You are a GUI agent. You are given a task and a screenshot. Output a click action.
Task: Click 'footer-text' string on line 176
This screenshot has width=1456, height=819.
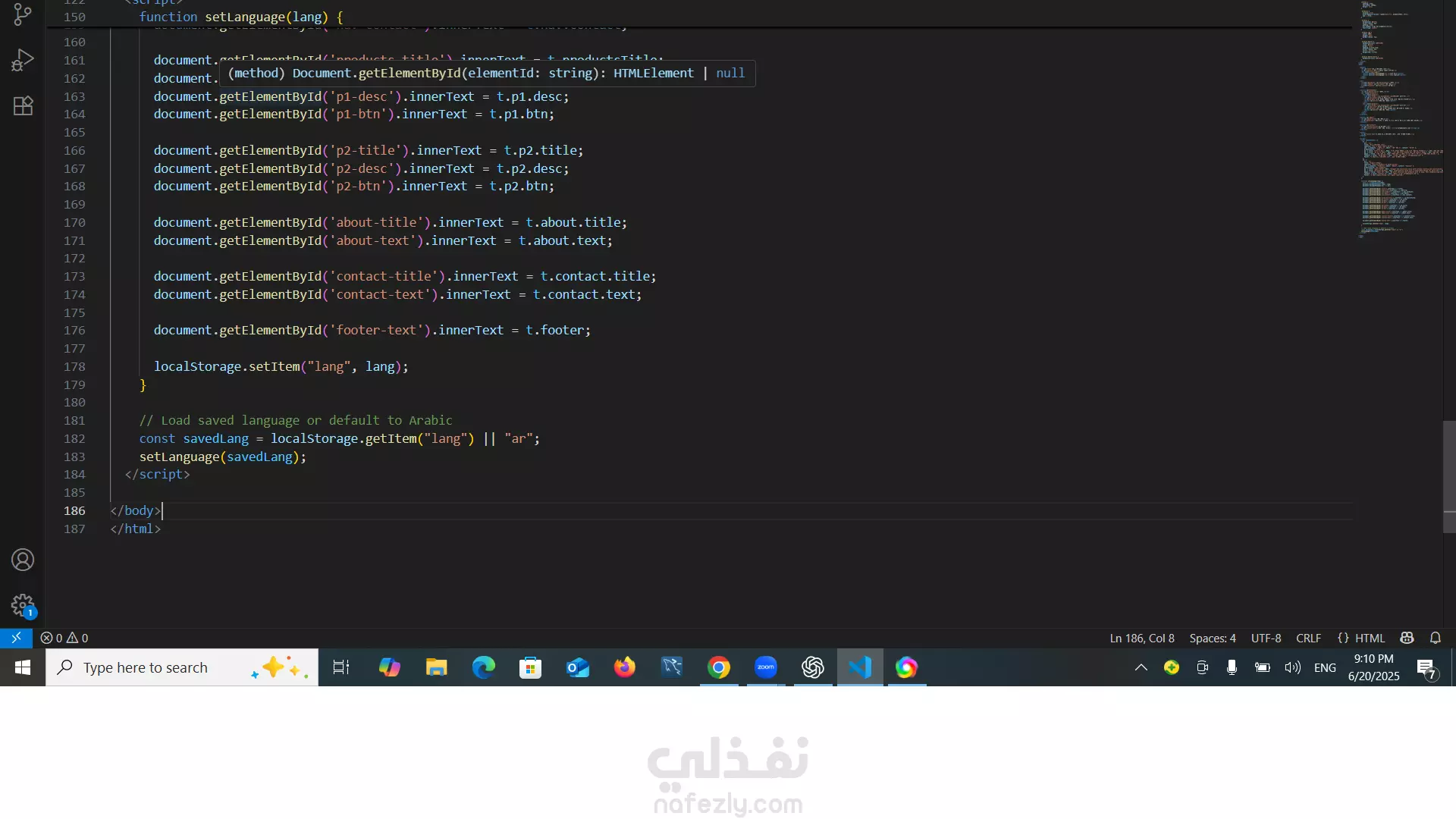pyautogui.click(x=376, y=330)
